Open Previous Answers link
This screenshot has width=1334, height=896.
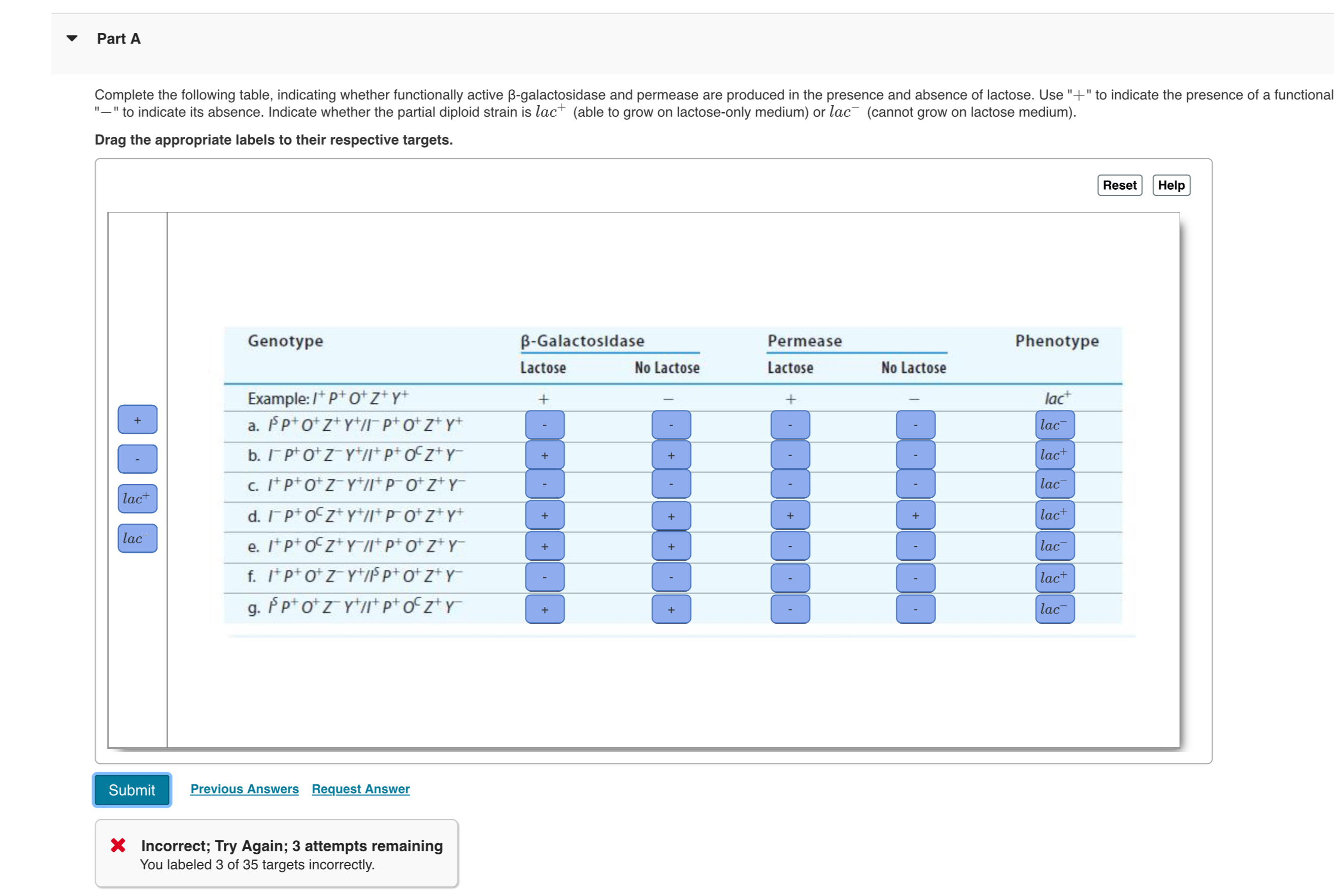point(244,788)
